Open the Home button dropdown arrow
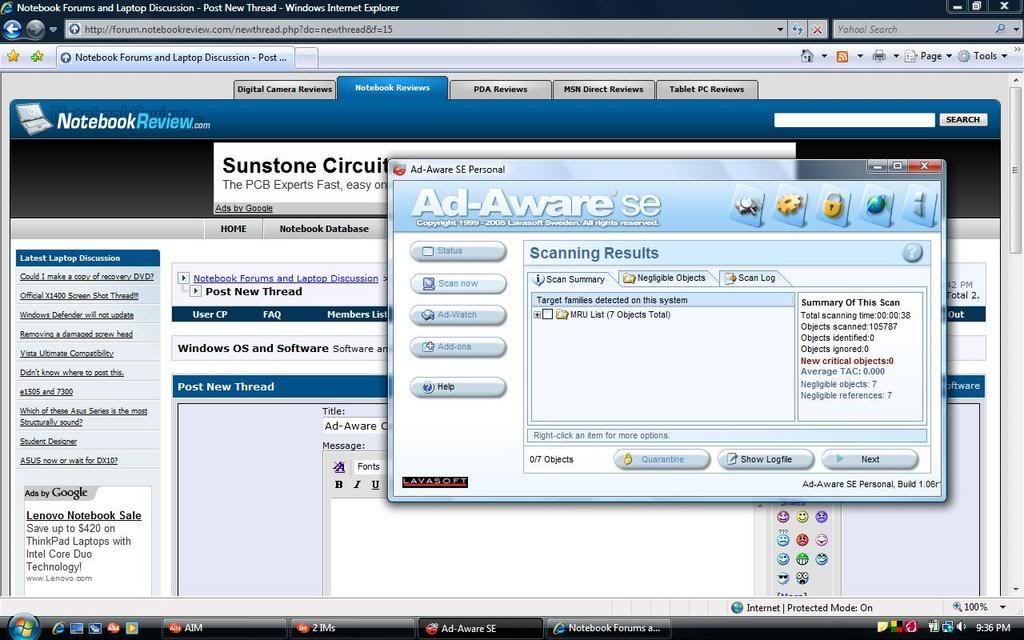The height and width of the screenshot is (640, 1024). pos(824,56)
